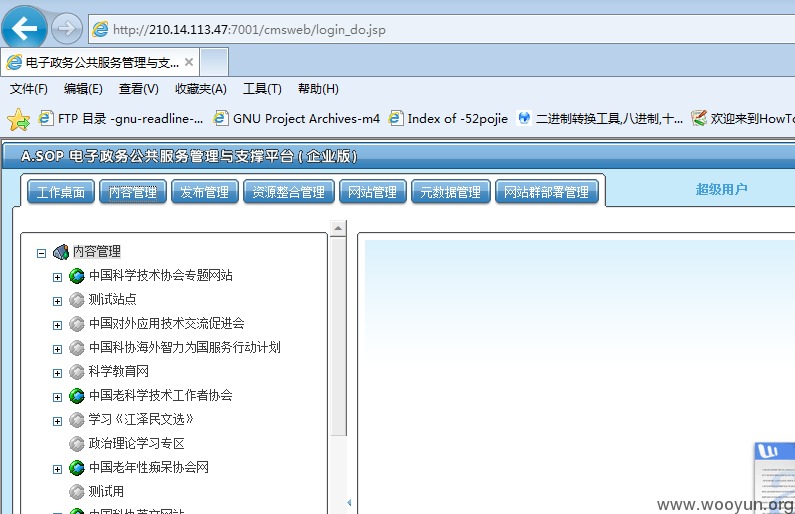Screen dimensions: 795x514
Task: Go back with the browser Back arrow
Action: [x=23, y=28]
